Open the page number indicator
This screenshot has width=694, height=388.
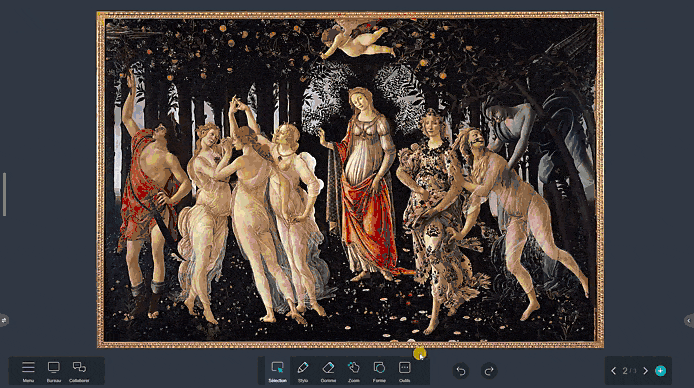(x=629, y=371)
